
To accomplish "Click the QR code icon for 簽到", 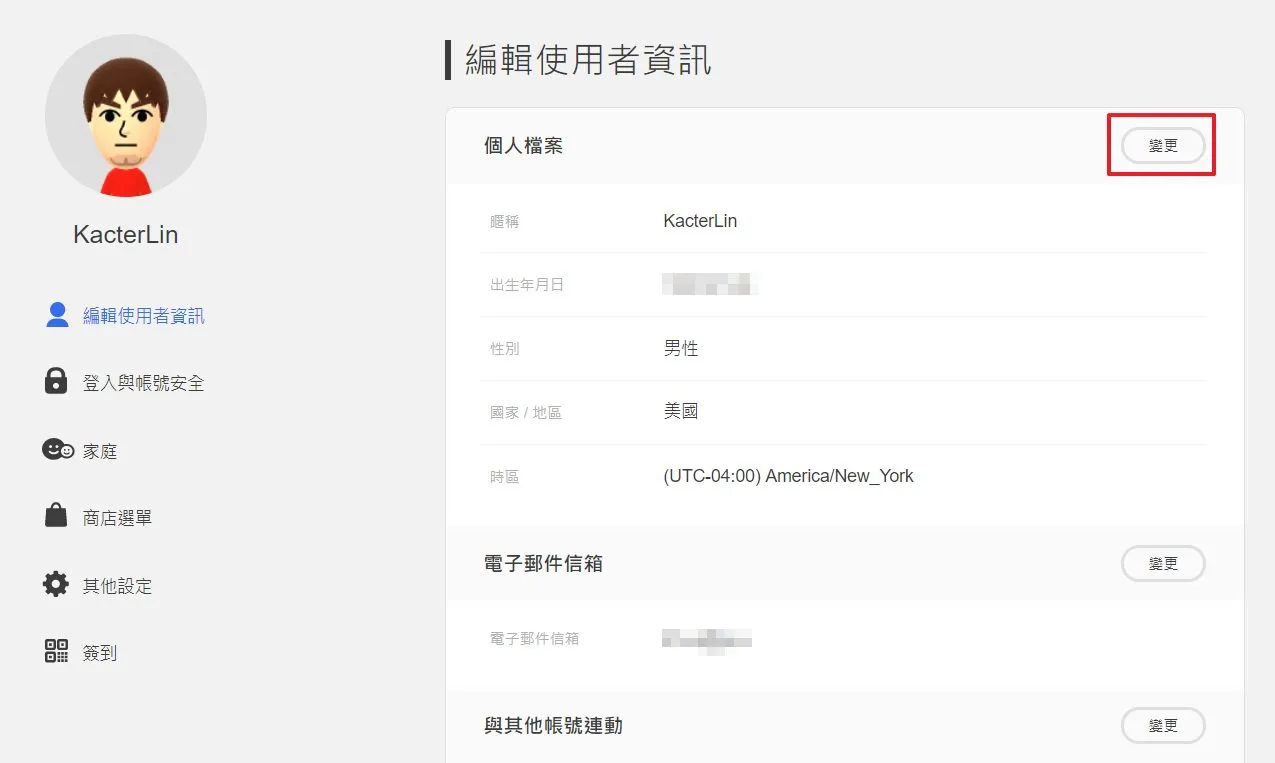I will pyautogui.click(x=56, y=651).
